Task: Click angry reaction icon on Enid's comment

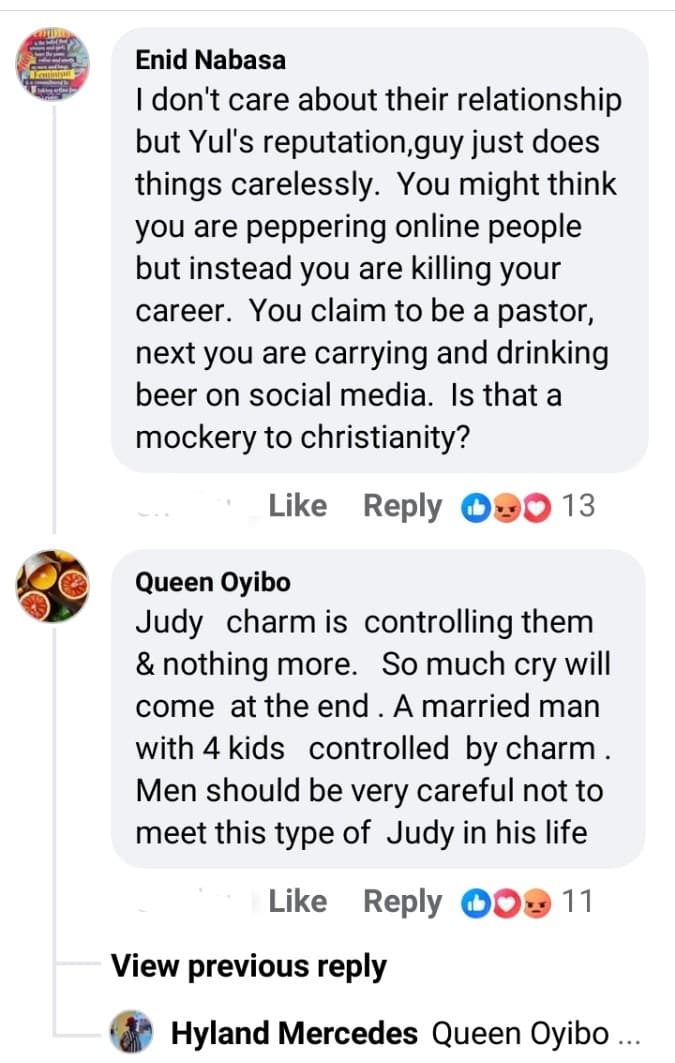Action: pos(506,508)
